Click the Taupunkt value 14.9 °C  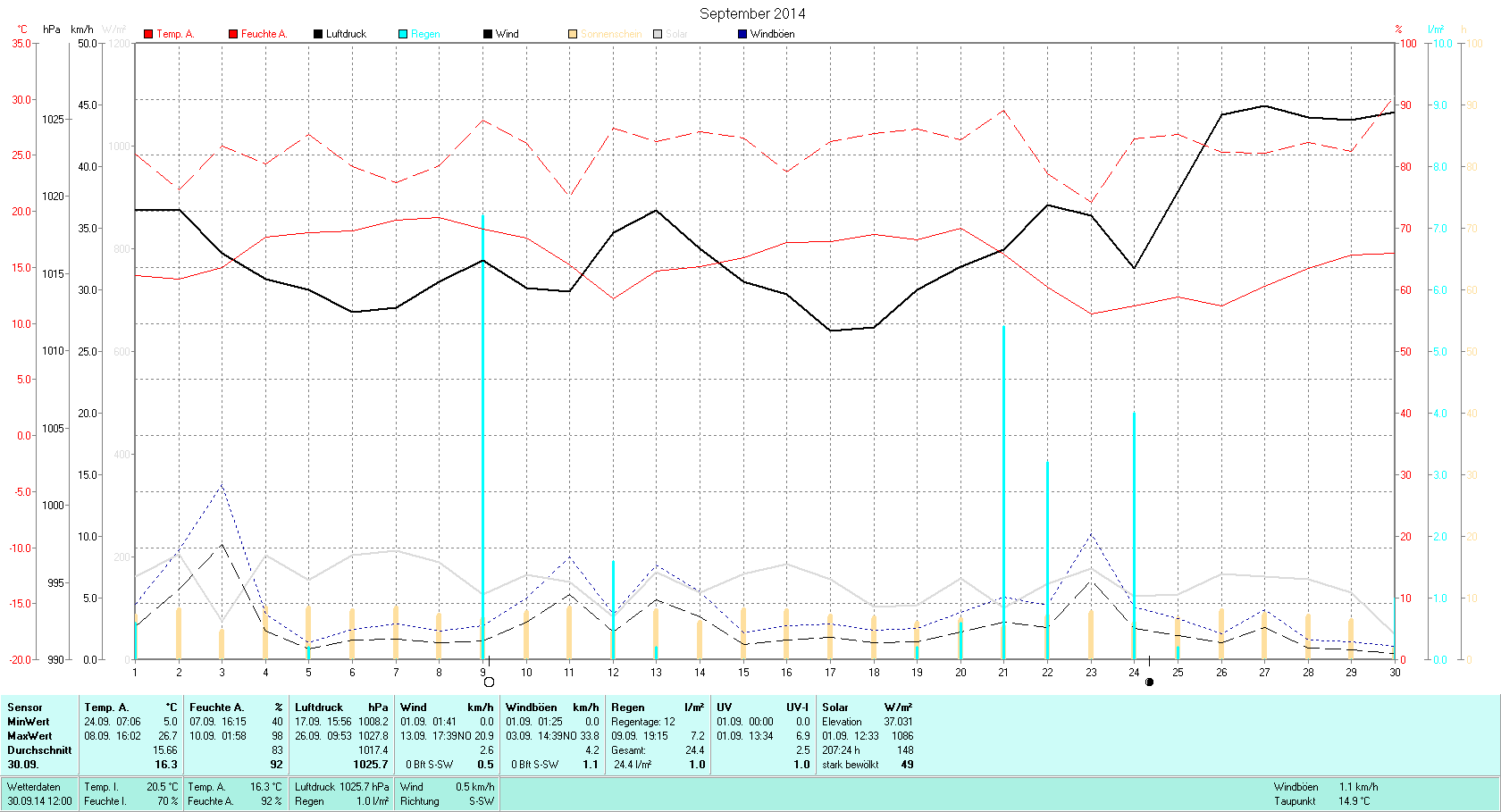[1354, 801]
